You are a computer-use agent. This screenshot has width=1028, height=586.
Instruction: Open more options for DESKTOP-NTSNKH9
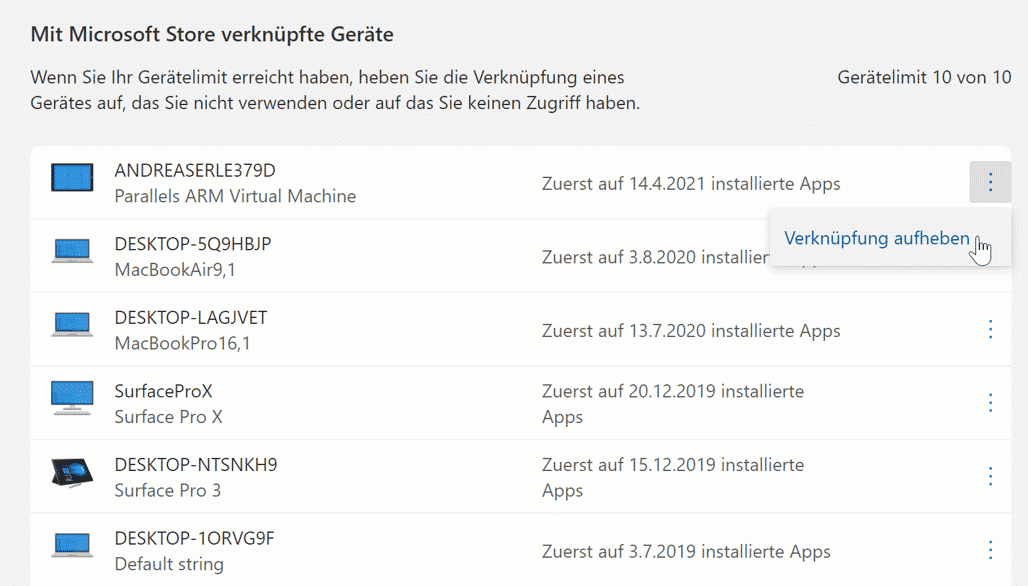990,476
